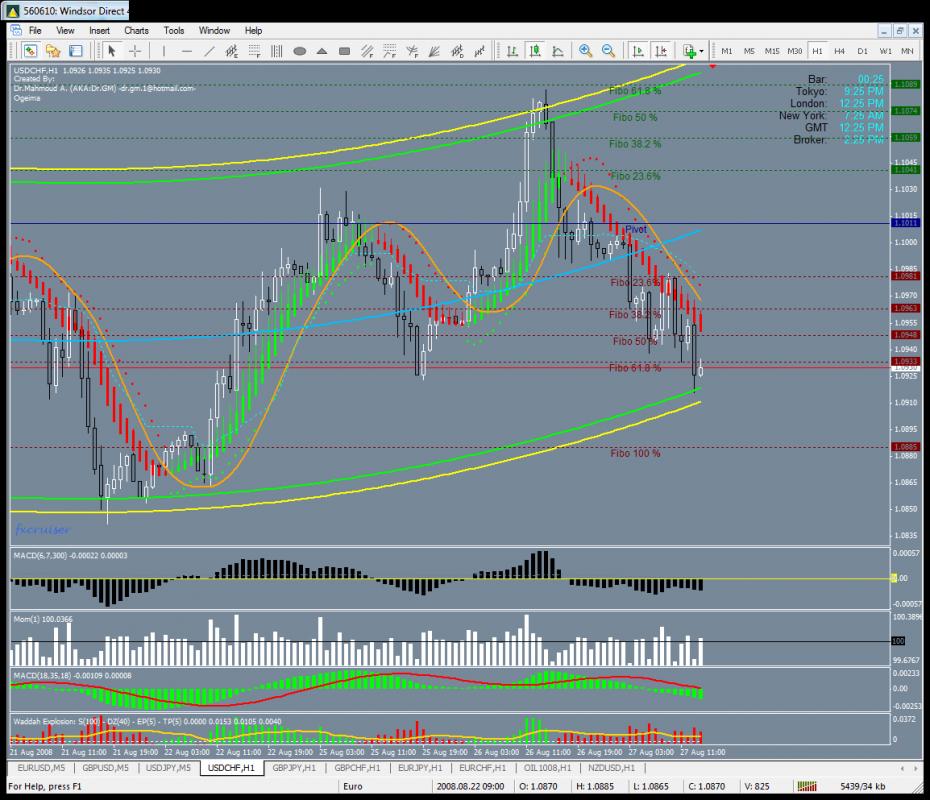
Task: Open the Profiles folder icon
Action: click(x=53, y=51)
